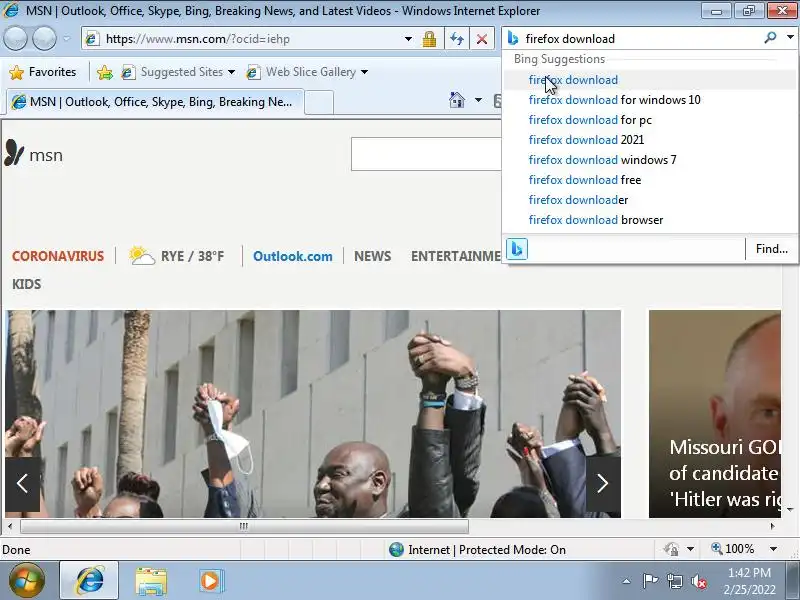Click the Refresh page icon
The height and width of the screenshot is (600, 800).
tap(457, 39)
